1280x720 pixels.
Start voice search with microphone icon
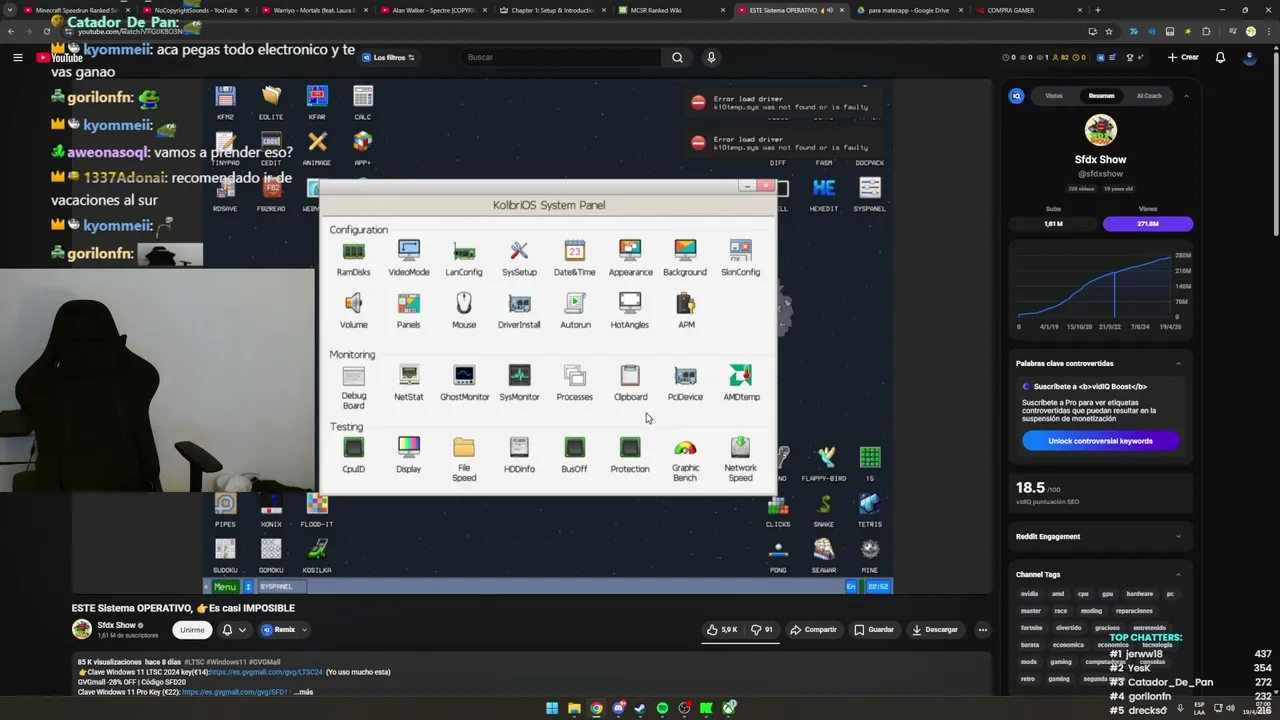(711, 57)
